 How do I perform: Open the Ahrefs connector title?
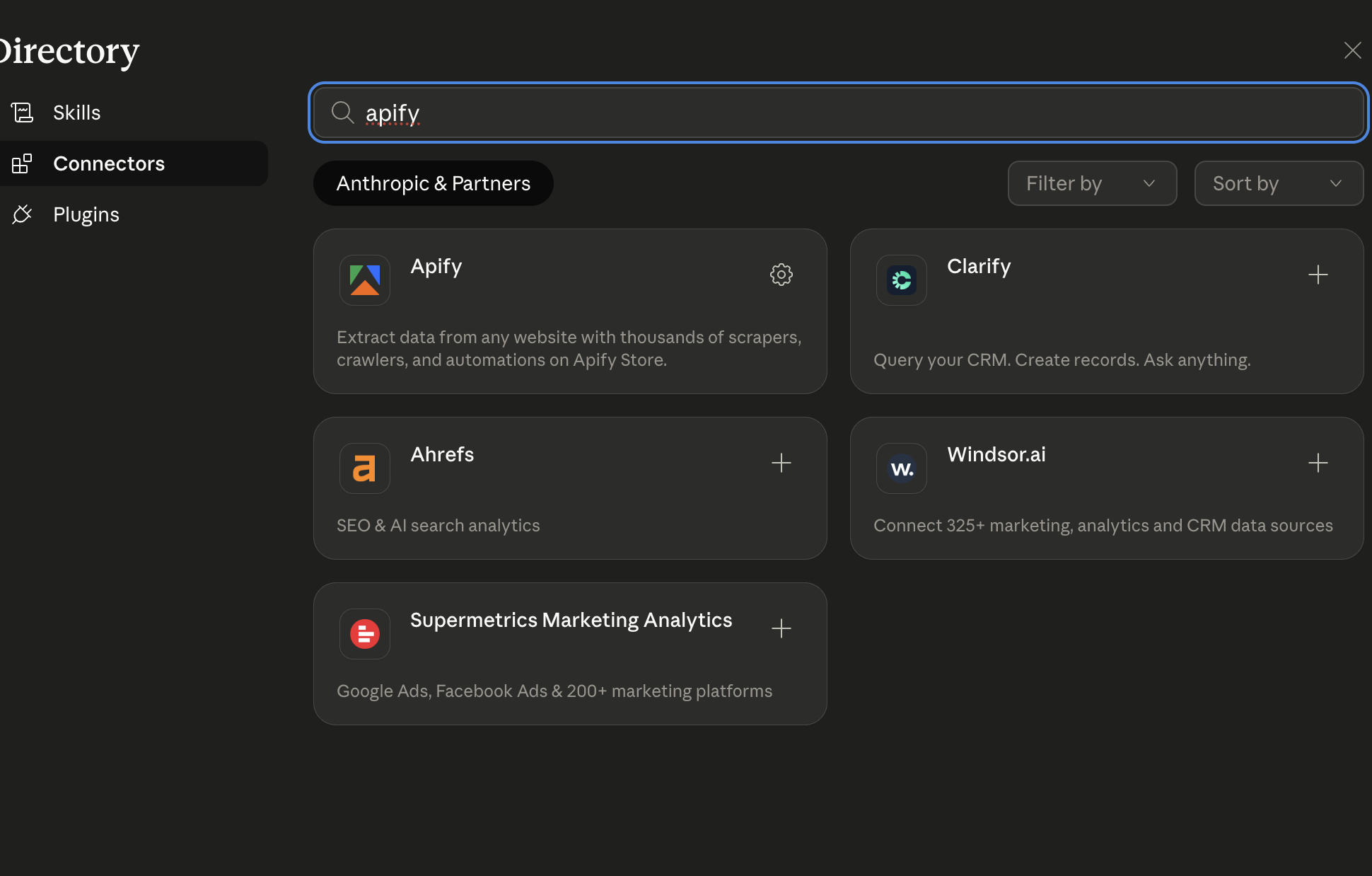point(442,454)
